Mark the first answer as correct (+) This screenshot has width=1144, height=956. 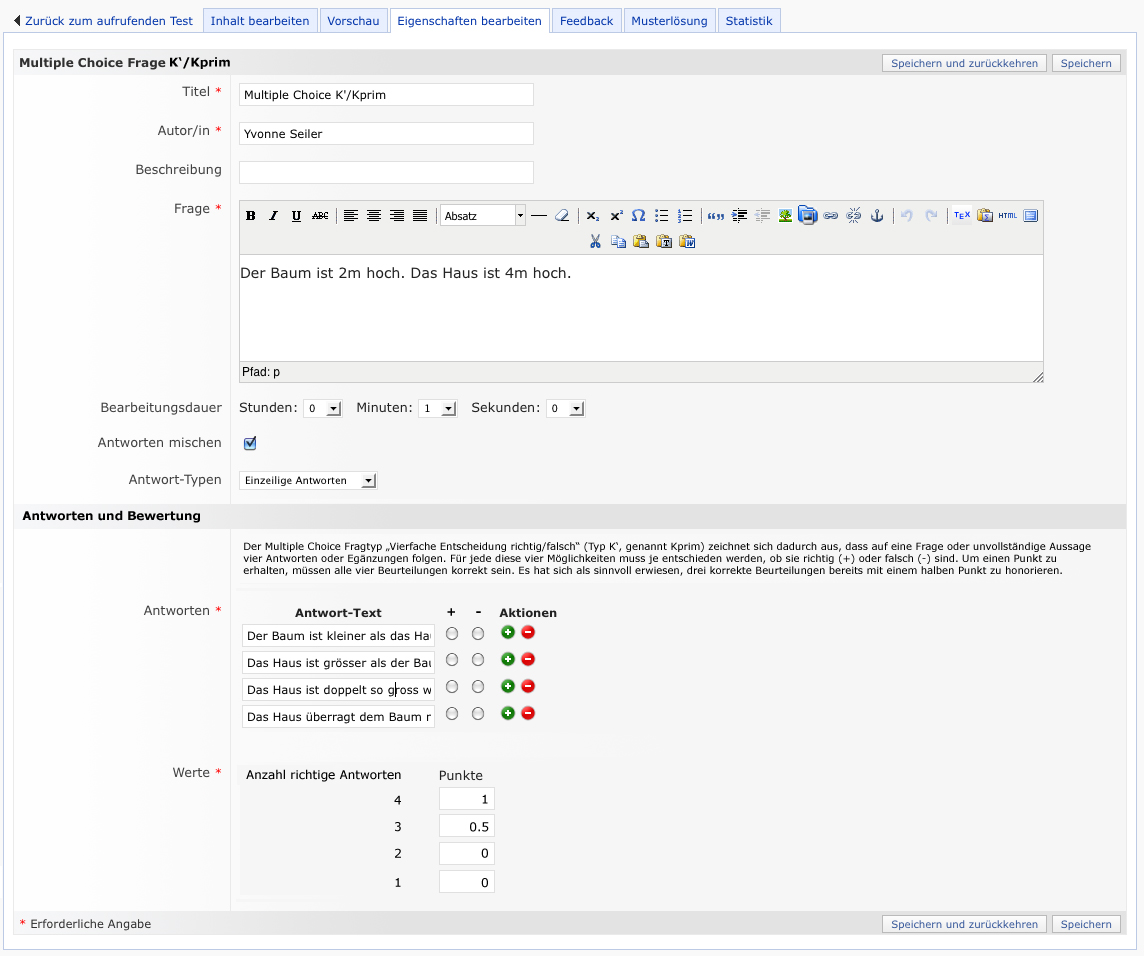point(452,633)
